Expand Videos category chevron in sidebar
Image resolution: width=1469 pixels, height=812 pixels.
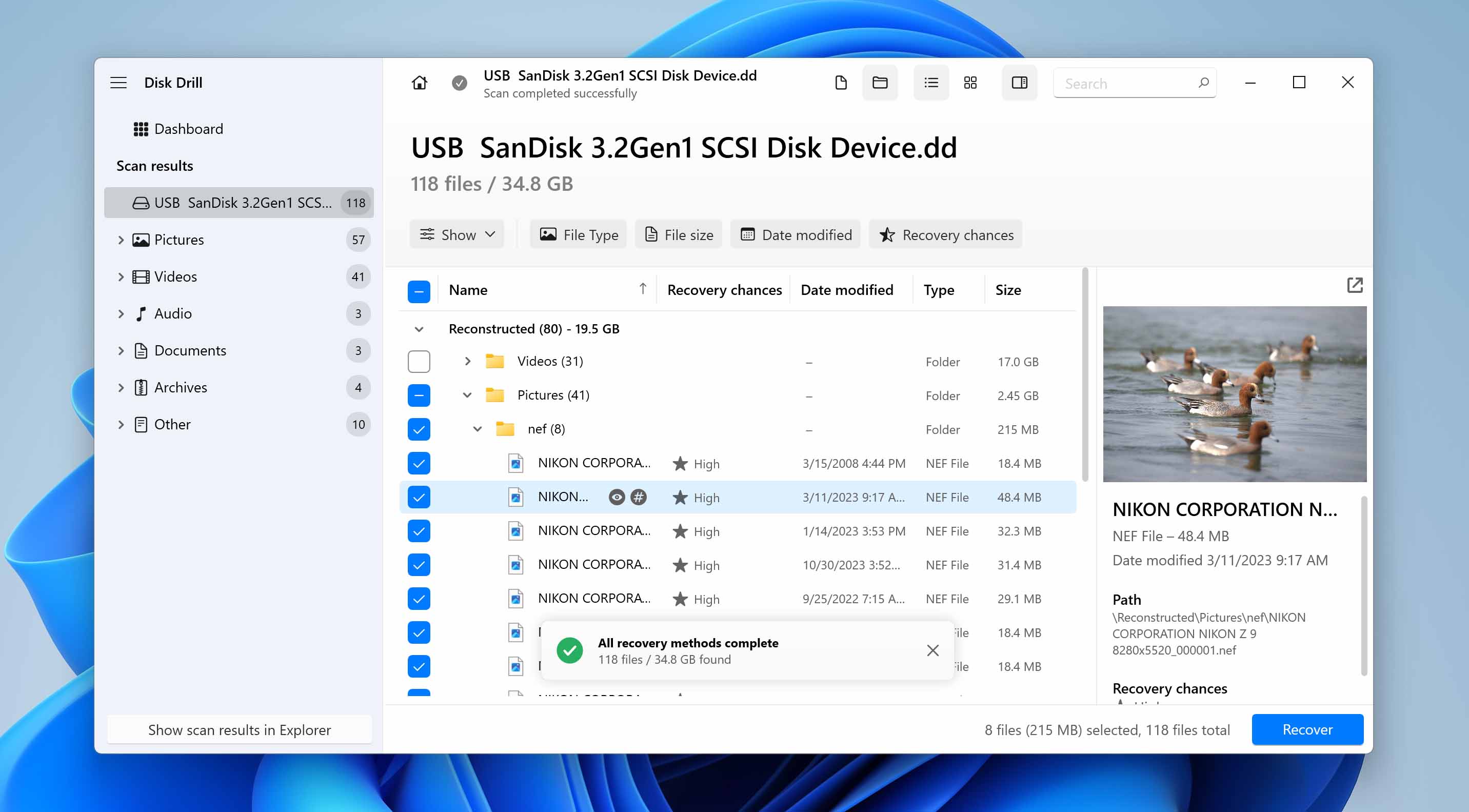(x=121, y=277)
